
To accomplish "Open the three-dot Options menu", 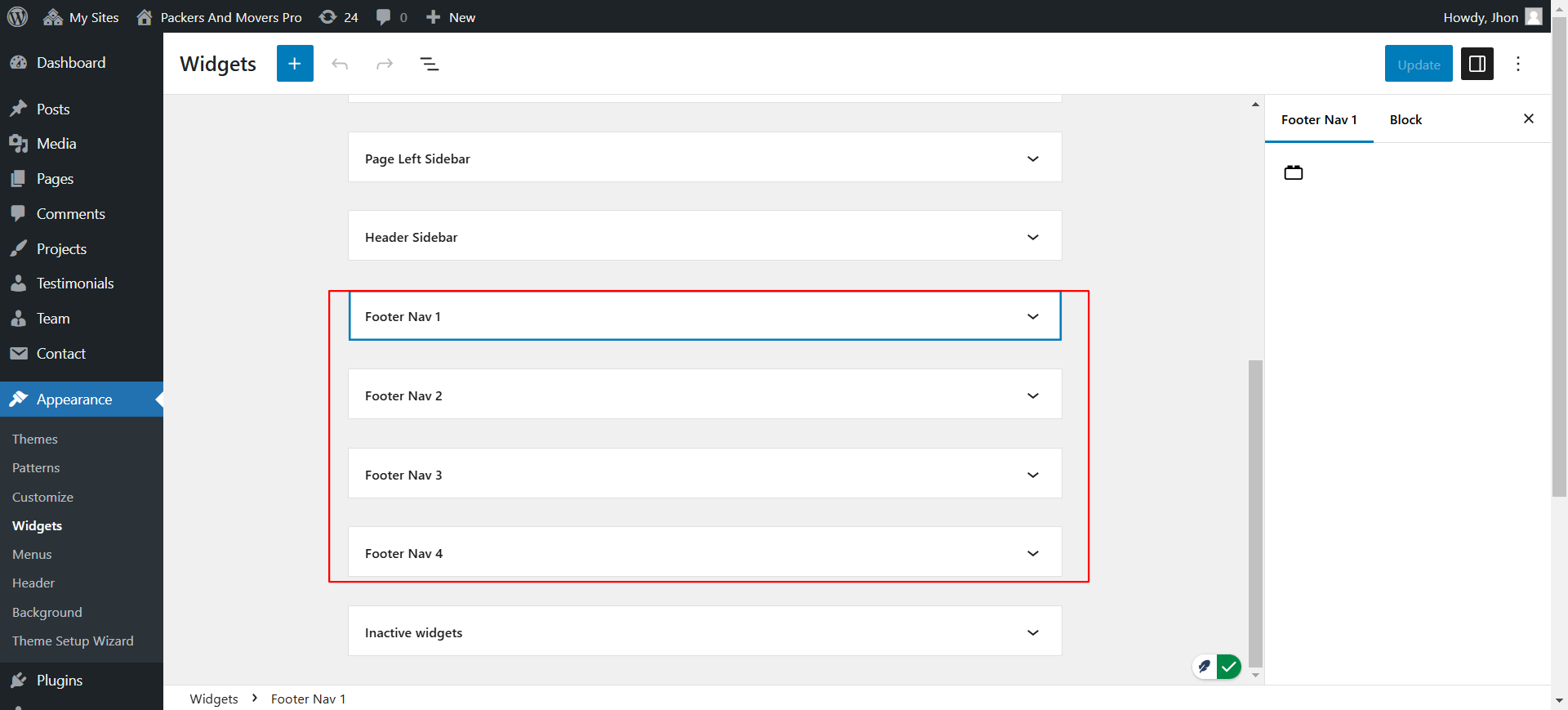I will pos(1518,64).
